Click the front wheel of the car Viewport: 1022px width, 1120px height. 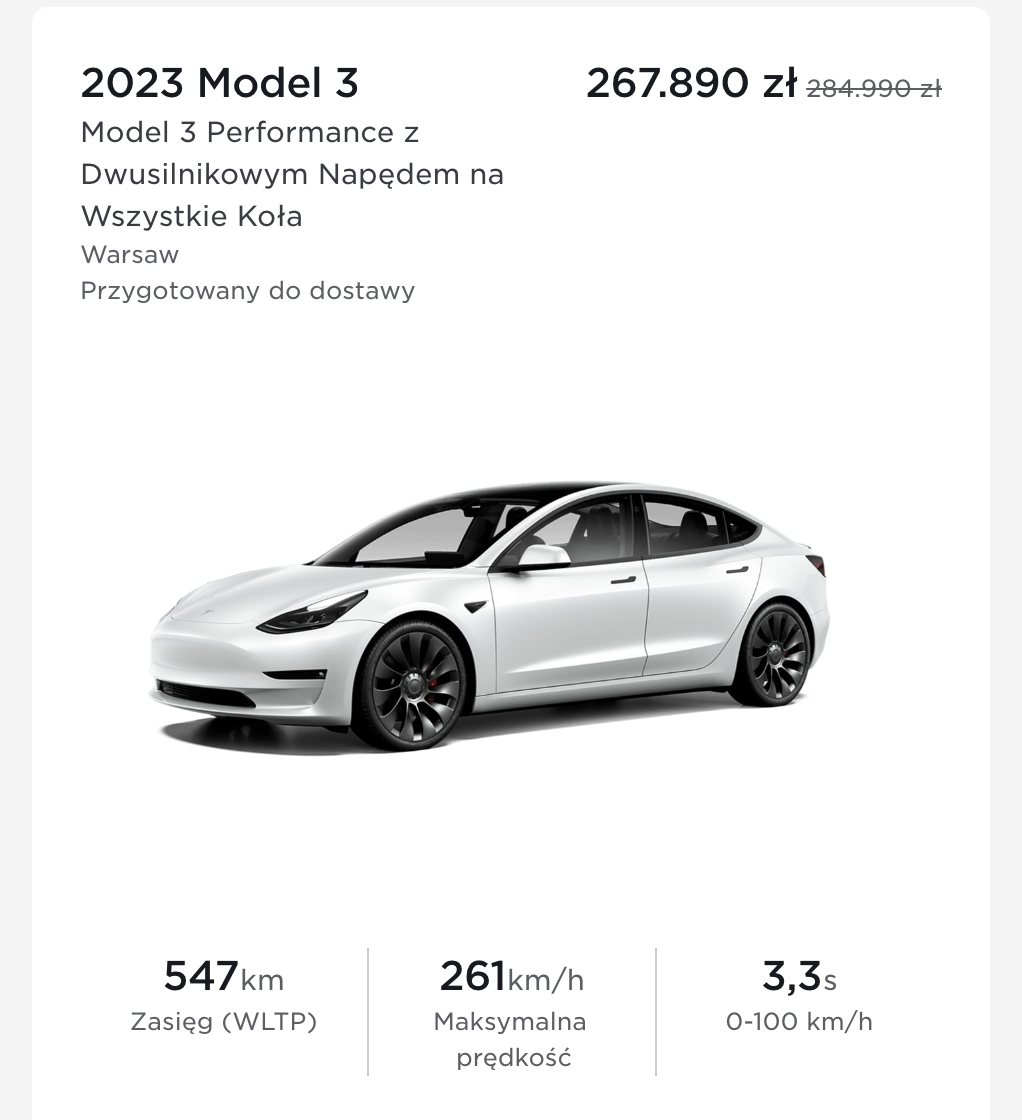(x=413, y=685)
